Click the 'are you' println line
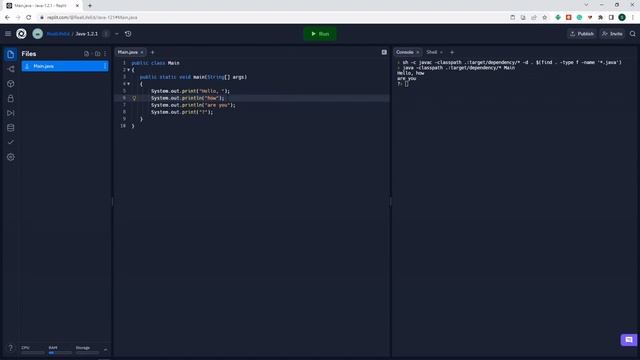Image resolution: width=640 pixels, height=360 pixels. pos(193,105)
